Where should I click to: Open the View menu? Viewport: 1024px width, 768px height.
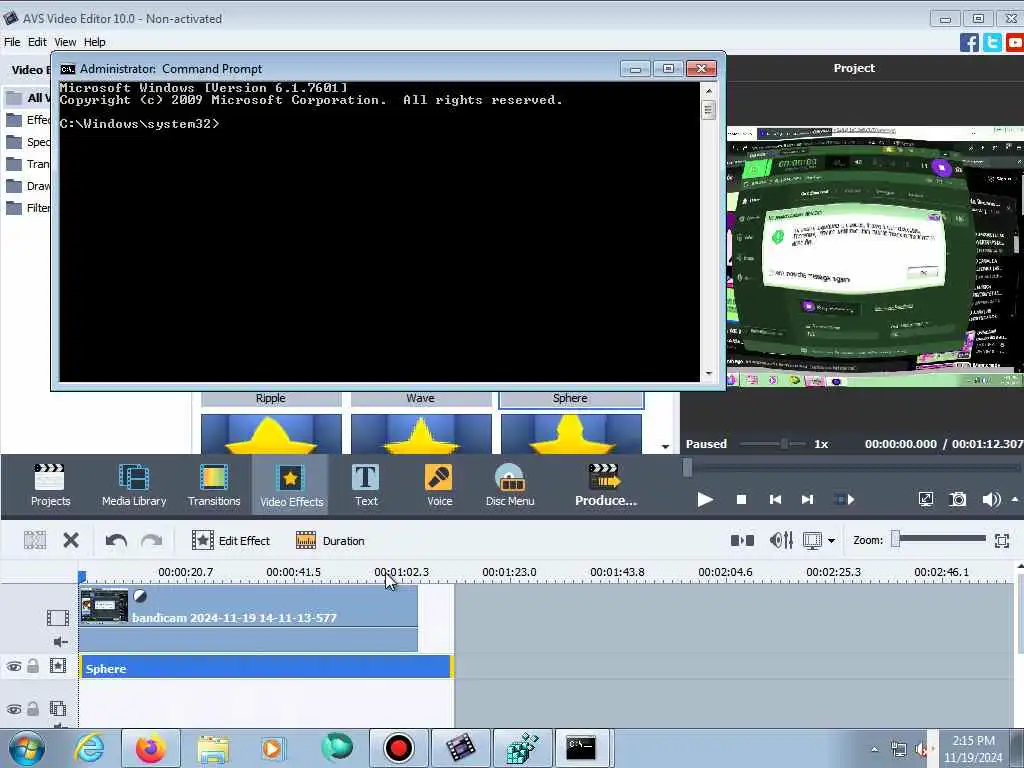(x=65, y=42)
